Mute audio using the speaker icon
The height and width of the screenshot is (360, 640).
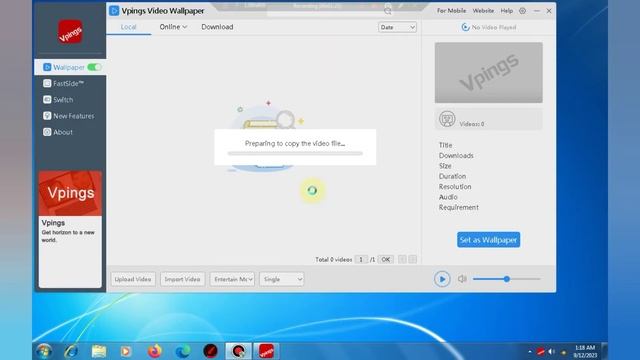pos(462,279)
